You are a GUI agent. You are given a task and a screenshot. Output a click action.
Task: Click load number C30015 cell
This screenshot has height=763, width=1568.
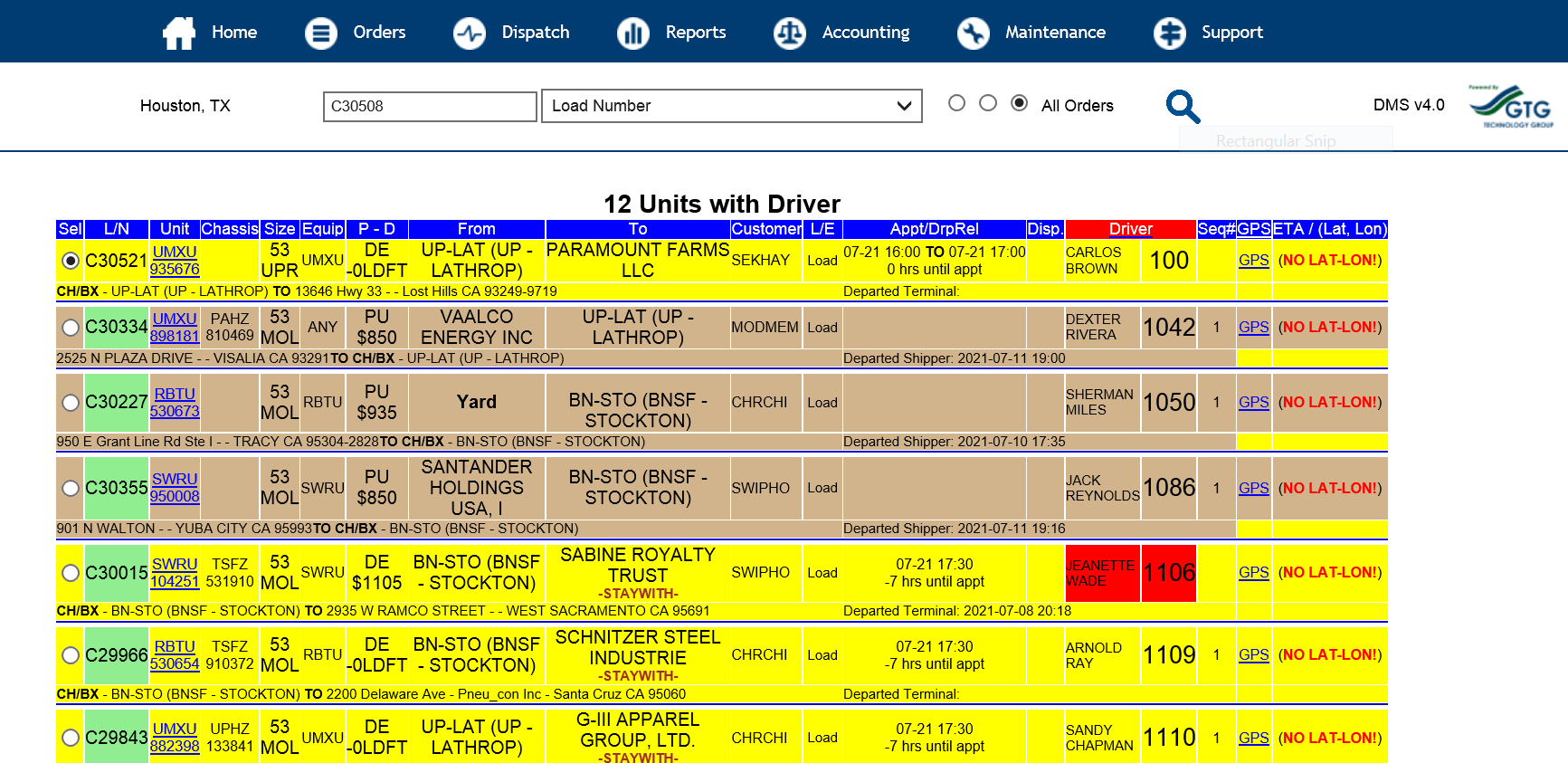click(117, 573)
